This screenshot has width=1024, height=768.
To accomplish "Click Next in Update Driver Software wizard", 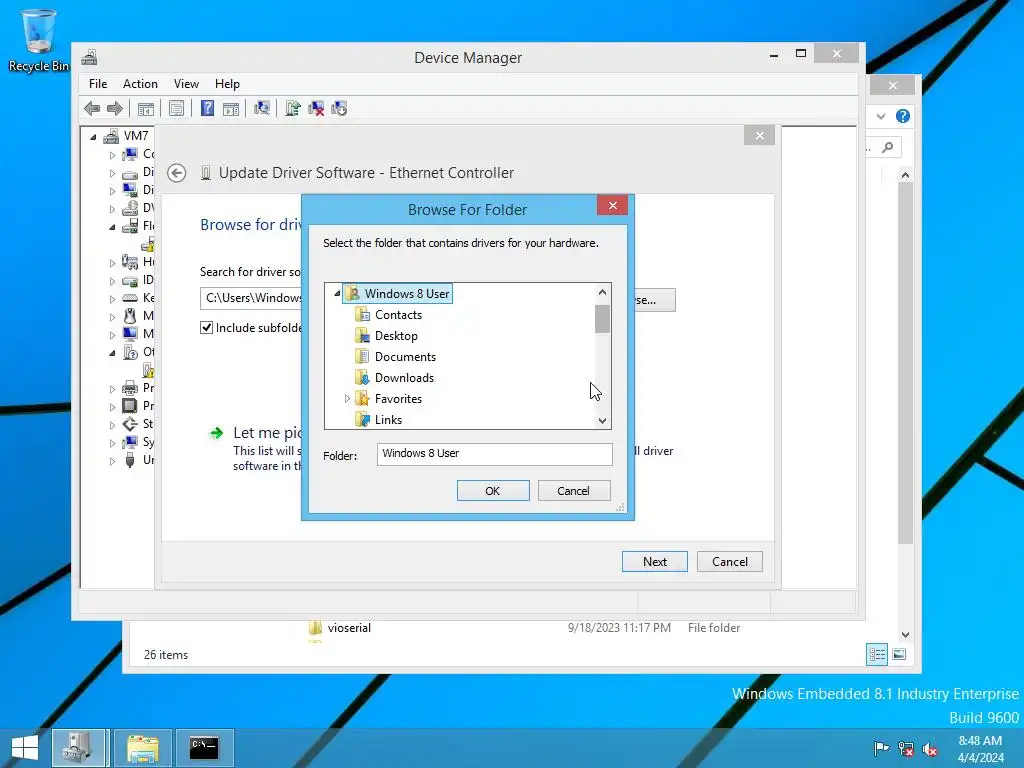I will [x=654, y=562].
